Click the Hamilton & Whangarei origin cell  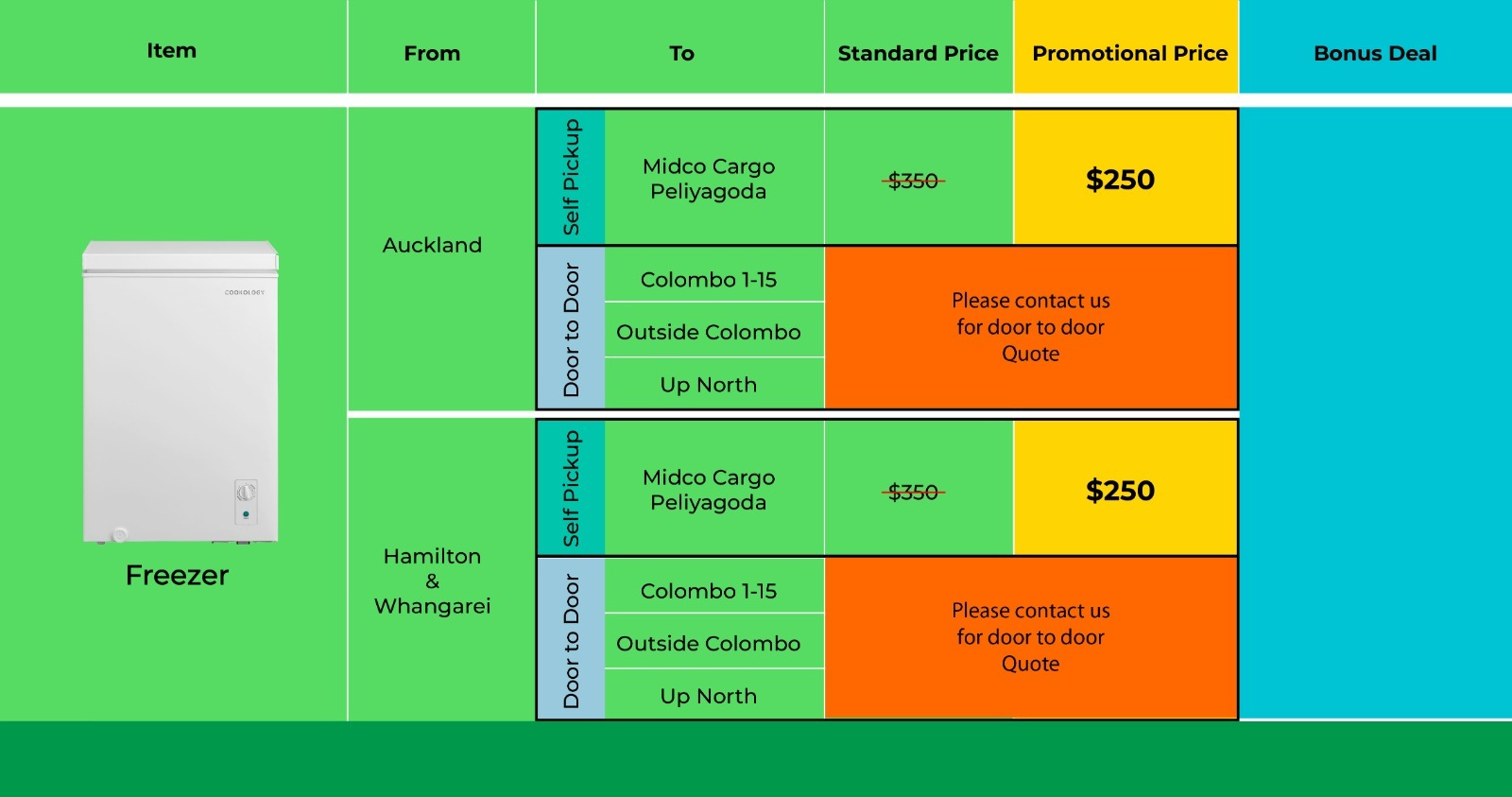(x=432, y=580)
